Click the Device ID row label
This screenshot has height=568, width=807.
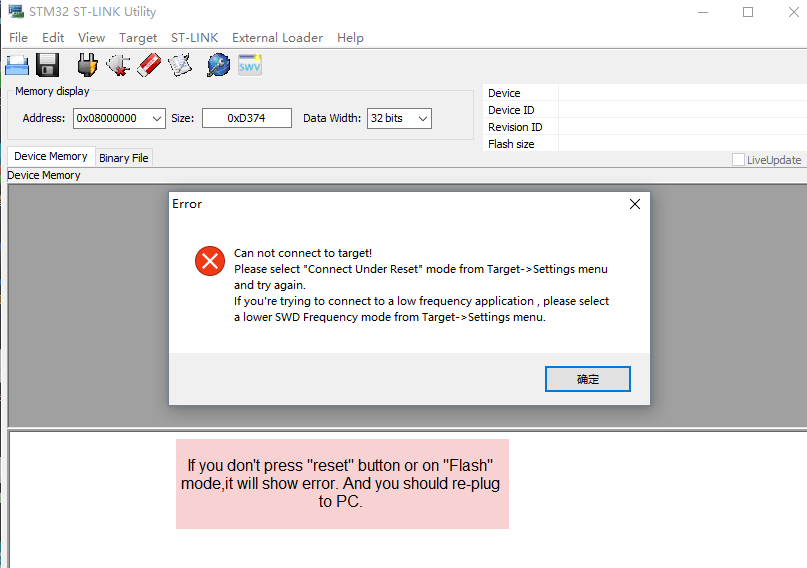(511, 110)
